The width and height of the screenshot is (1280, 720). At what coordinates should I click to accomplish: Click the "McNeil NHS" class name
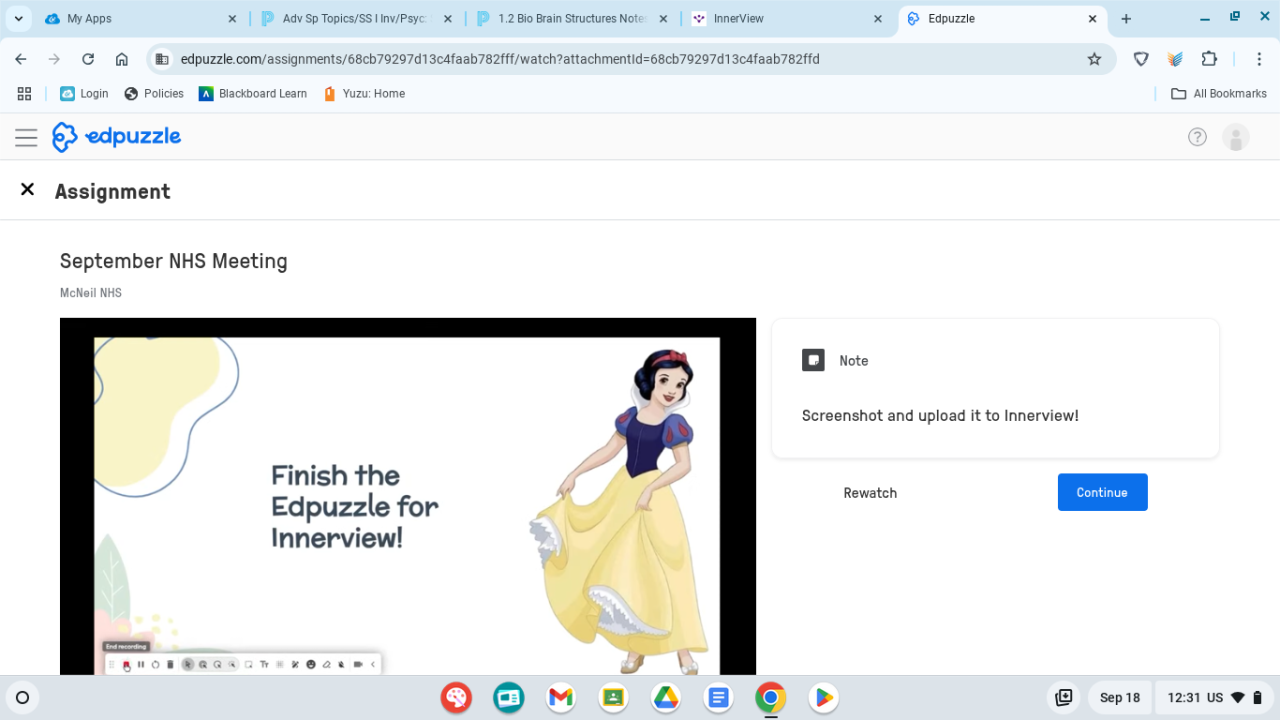coord(91,293)
